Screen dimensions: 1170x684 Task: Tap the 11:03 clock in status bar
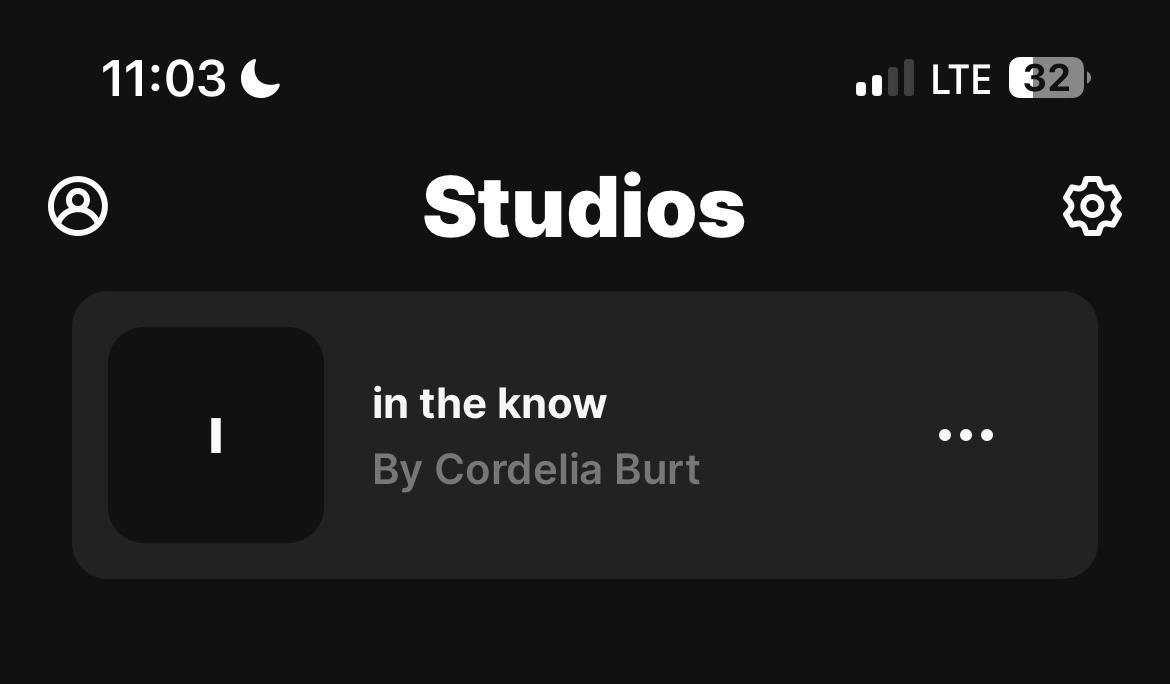pyautogui.click(x=164, y=78)
